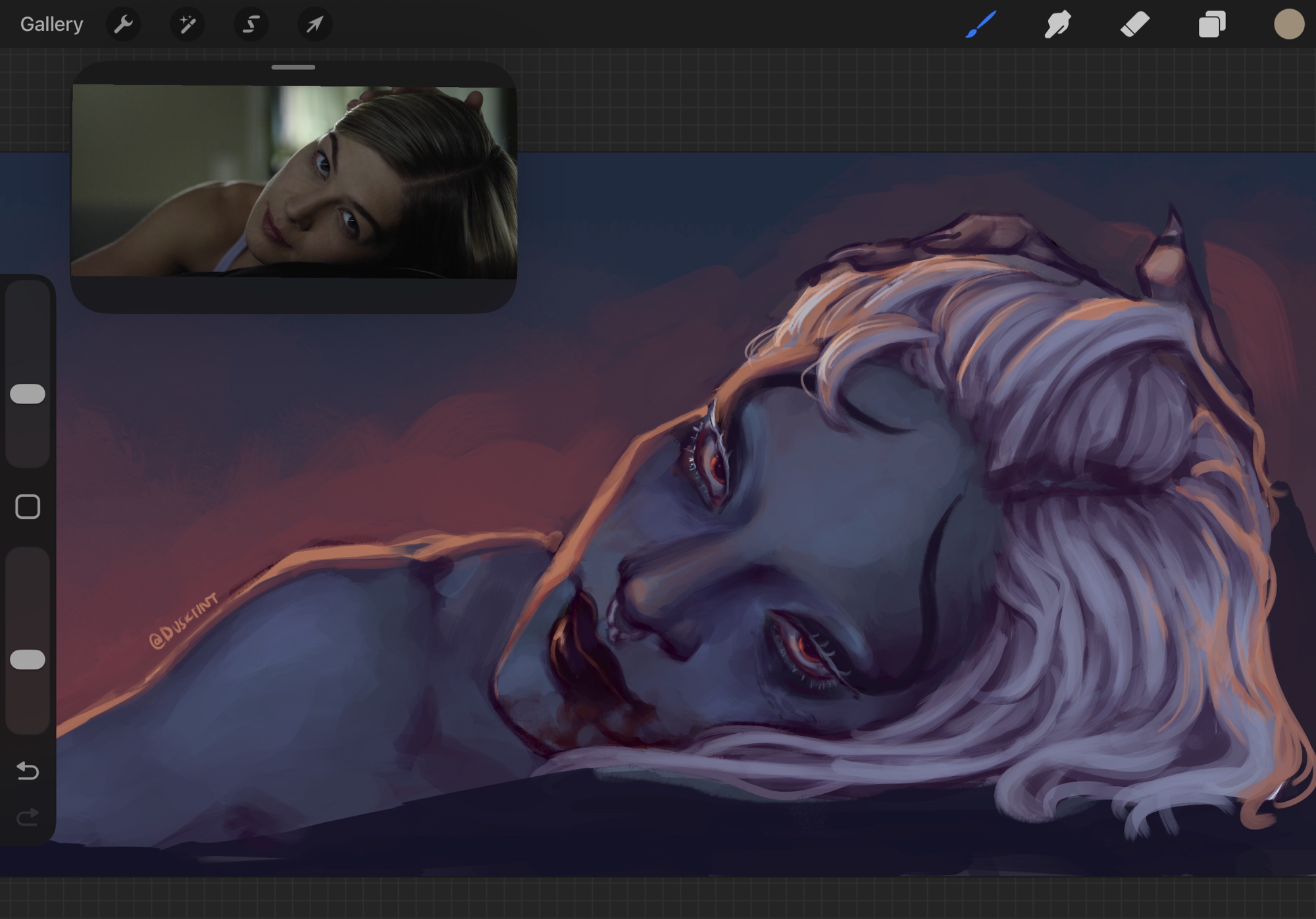Click the reference photo thumbnail

[293, 181]
